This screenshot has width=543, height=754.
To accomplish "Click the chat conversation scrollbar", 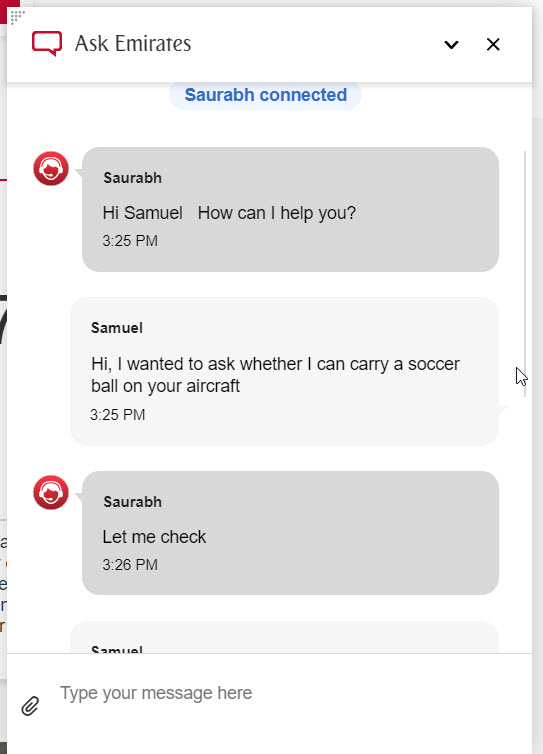I will (525, 274).
